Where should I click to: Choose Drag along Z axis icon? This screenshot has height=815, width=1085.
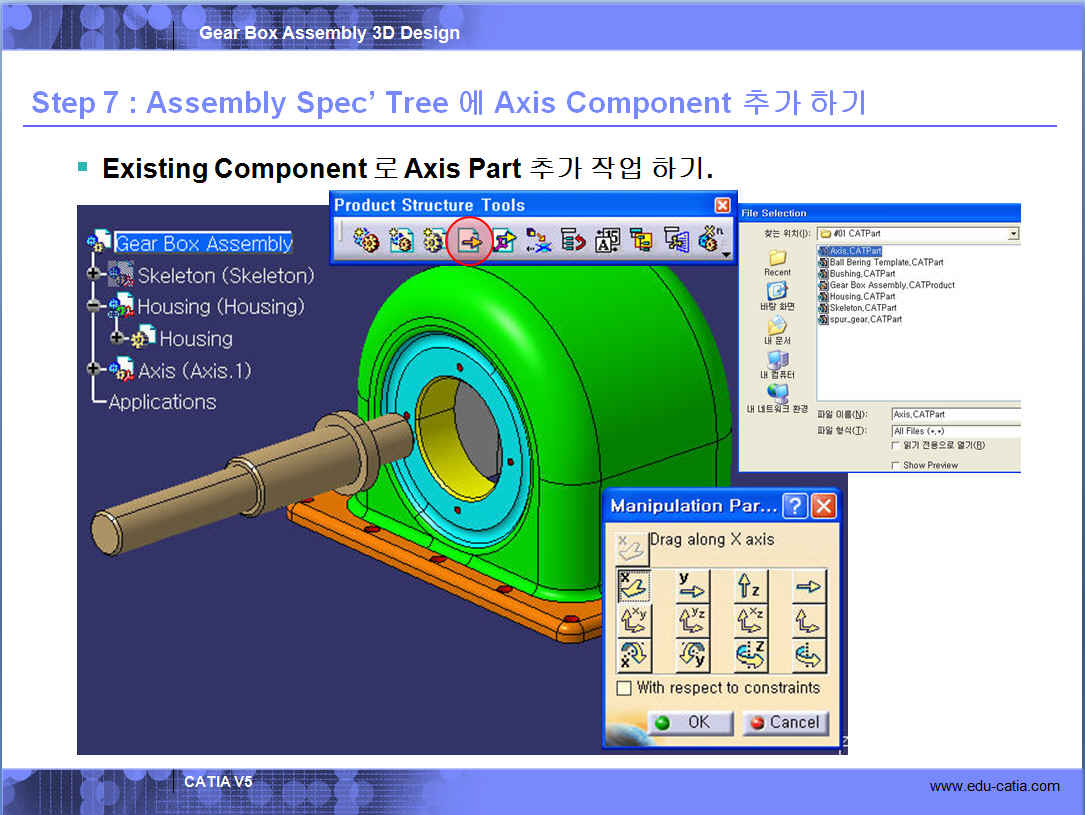(x=750, y=586)
